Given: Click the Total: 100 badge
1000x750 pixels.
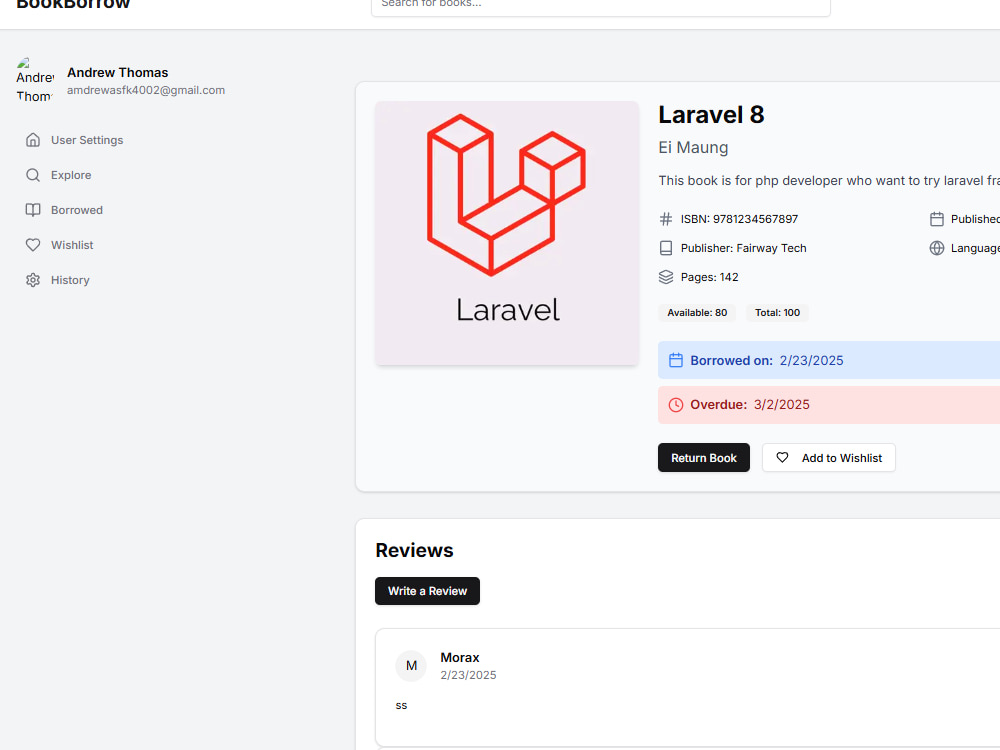Looking at the screenshot, I should click(777, 312).
